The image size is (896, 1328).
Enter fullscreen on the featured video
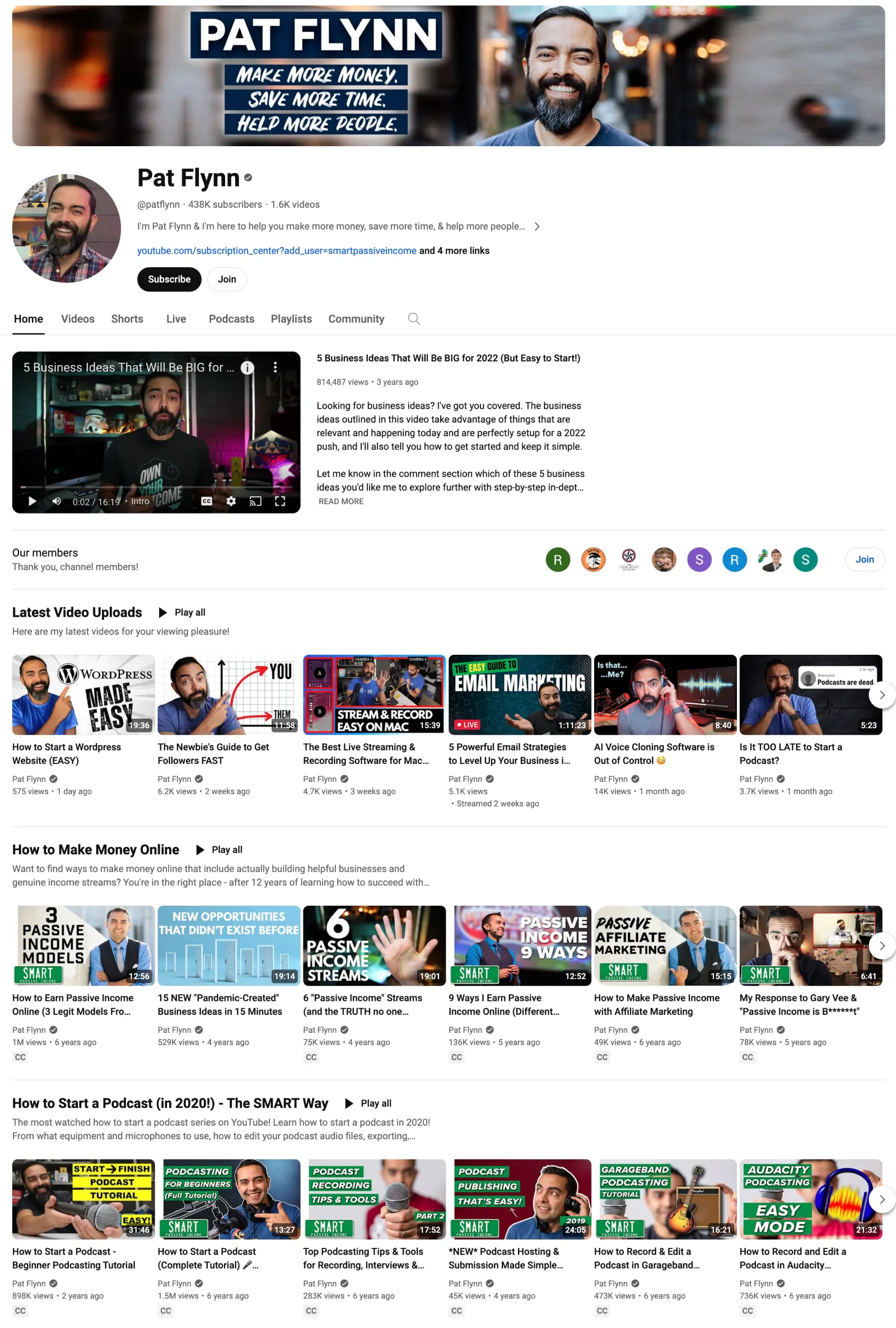click(280, 501)
